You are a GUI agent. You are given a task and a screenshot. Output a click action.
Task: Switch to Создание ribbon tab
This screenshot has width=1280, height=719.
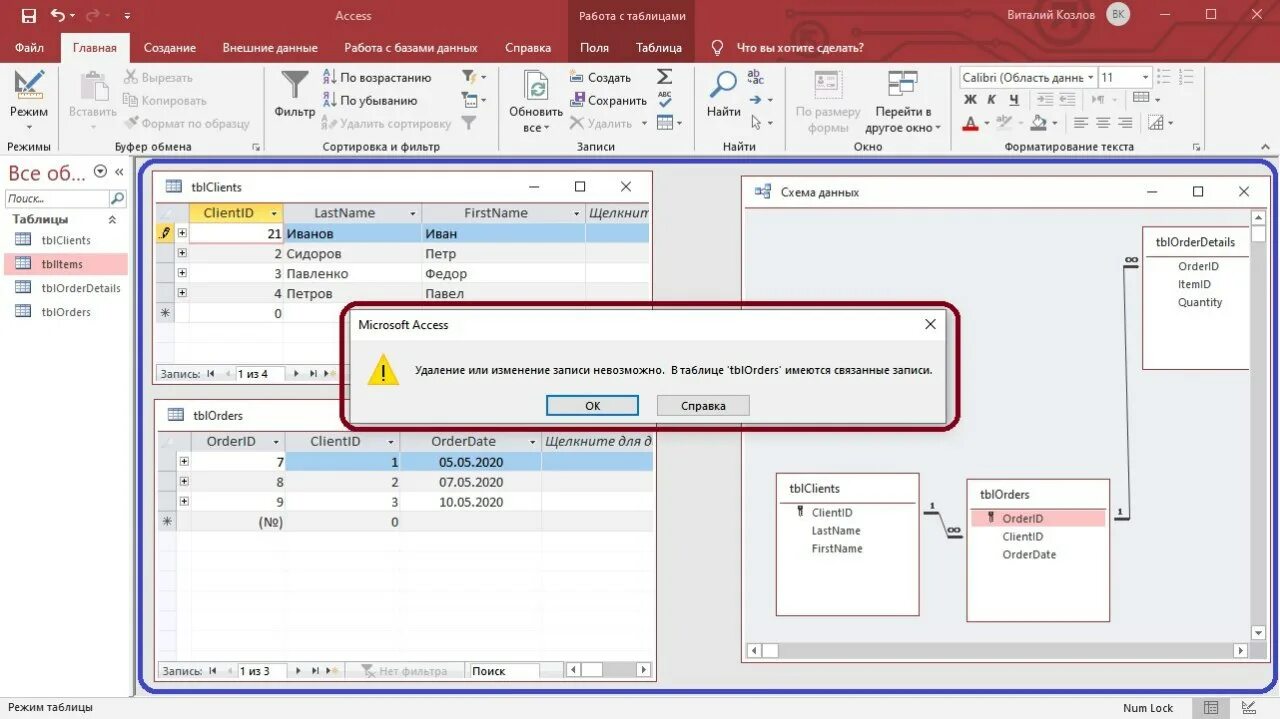pos(170,47)
